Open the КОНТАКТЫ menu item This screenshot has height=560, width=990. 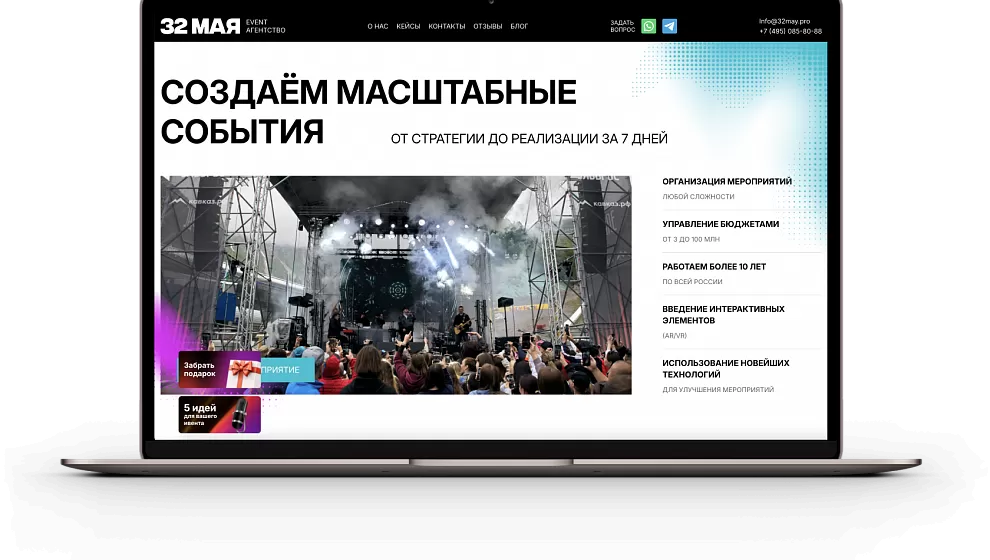pos(446,27)
